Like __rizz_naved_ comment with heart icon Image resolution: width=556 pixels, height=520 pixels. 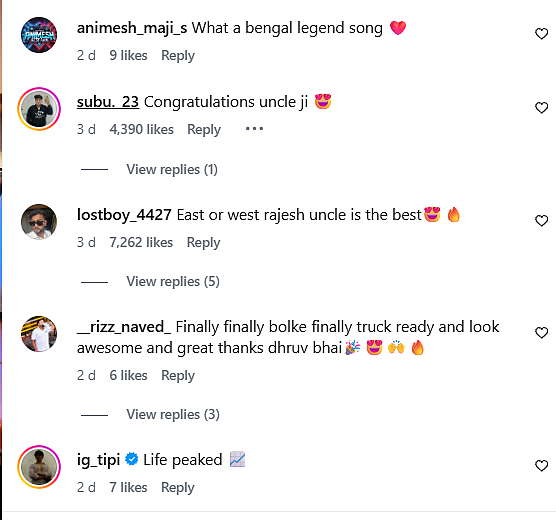[x=541, y=333]
